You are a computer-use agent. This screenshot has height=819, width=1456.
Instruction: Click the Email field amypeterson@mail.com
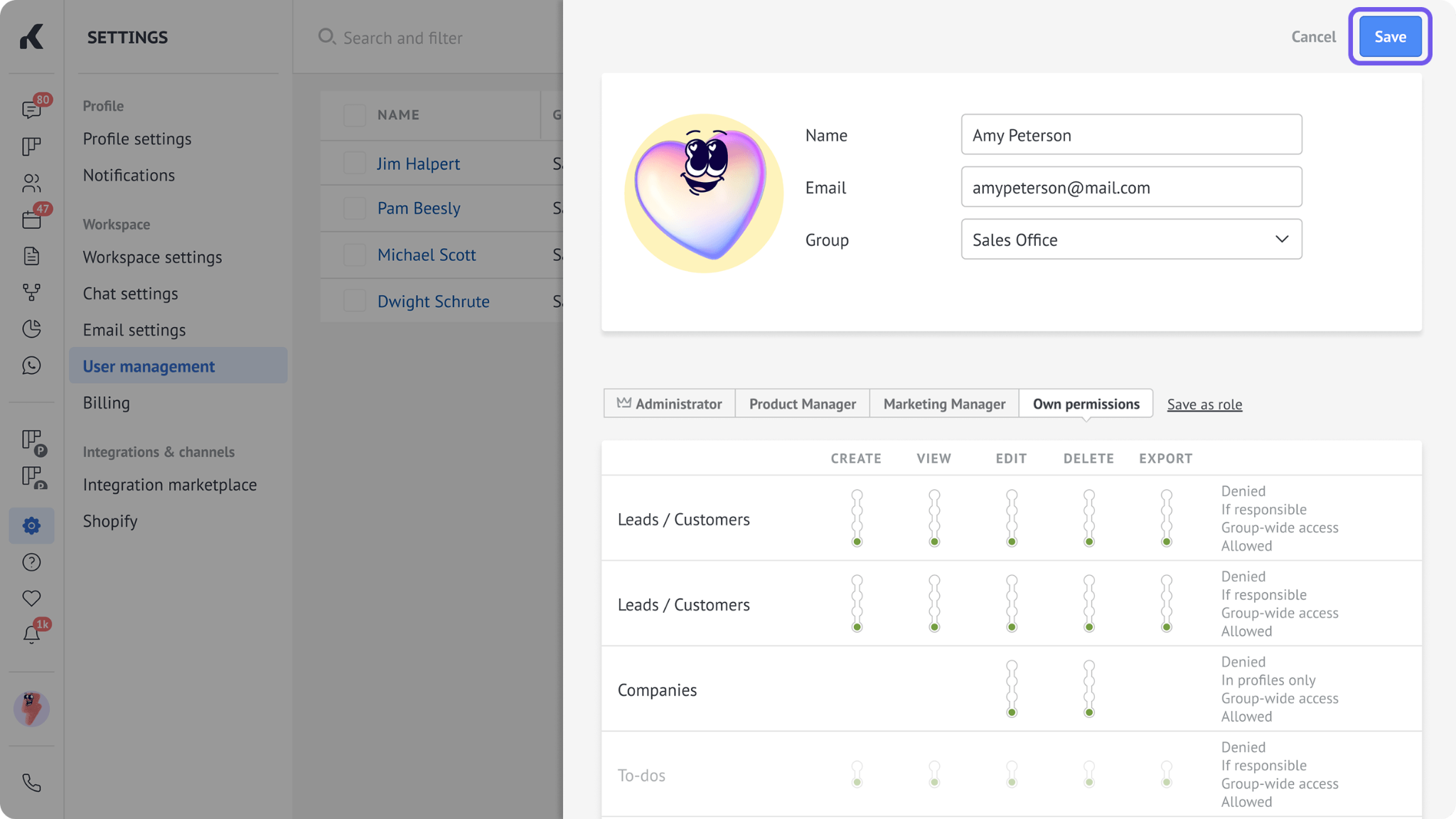coord(1131,187)
